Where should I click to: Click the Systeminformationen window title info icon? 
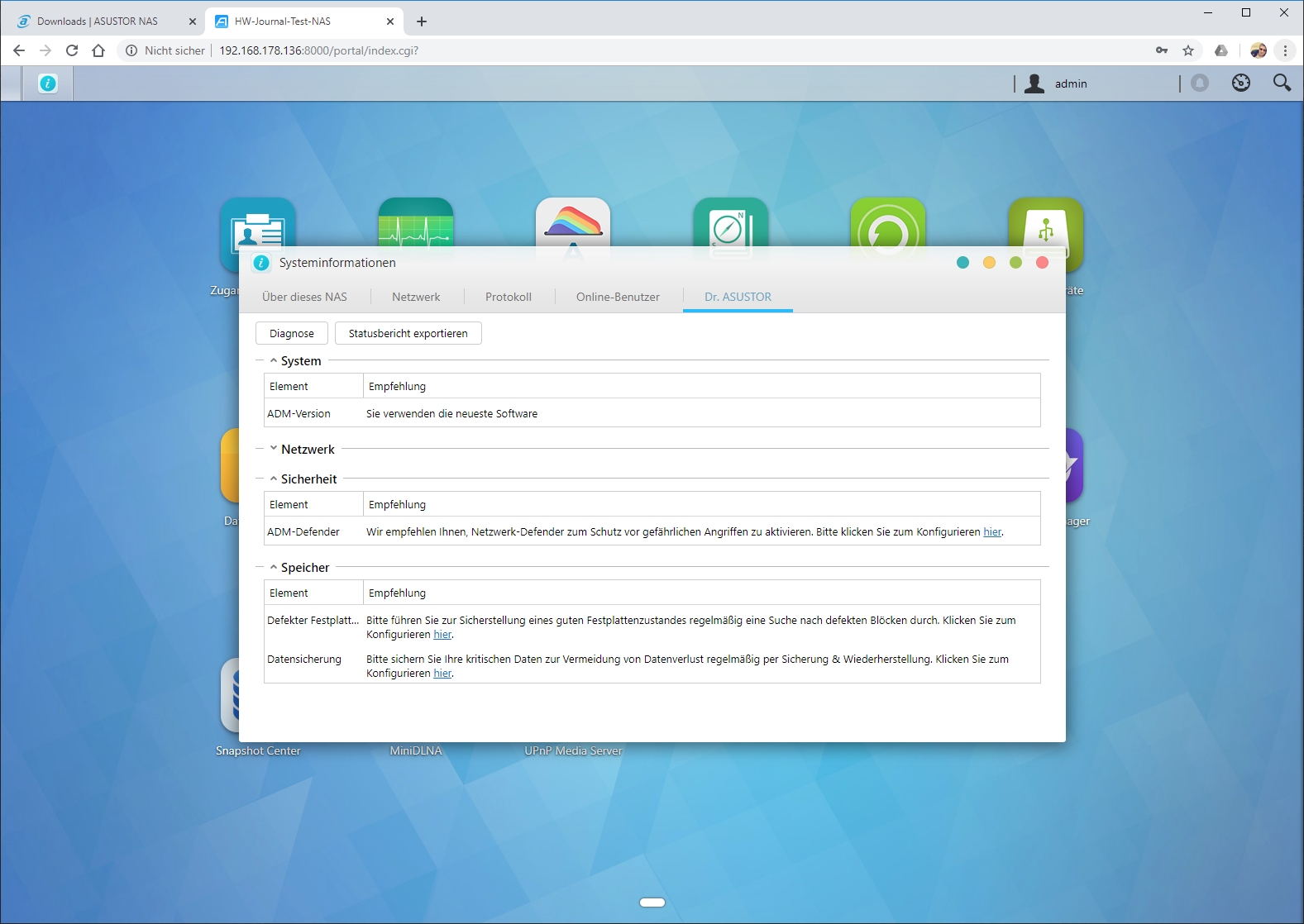point(261,263)
